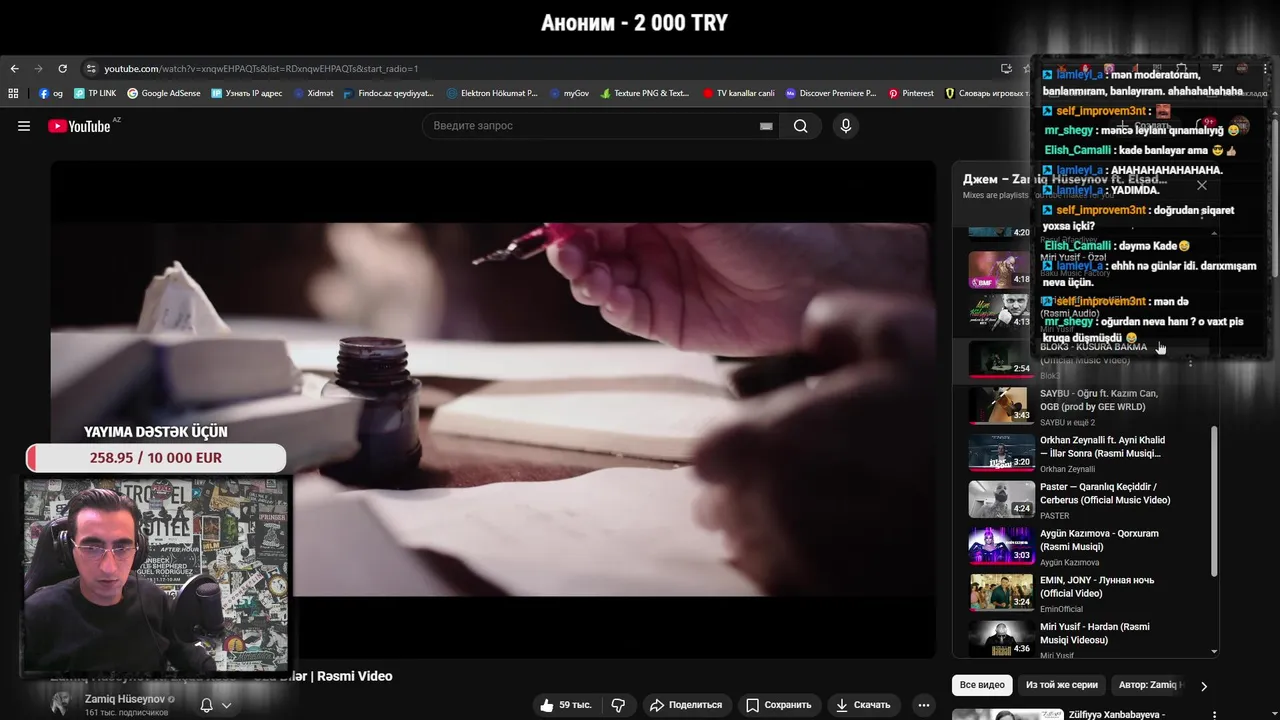Open the TV kanallar canli bookmark
Image resolution: width=1280 pixels, height=720 pixels.
pyautogui.click(x=739, y=93)
